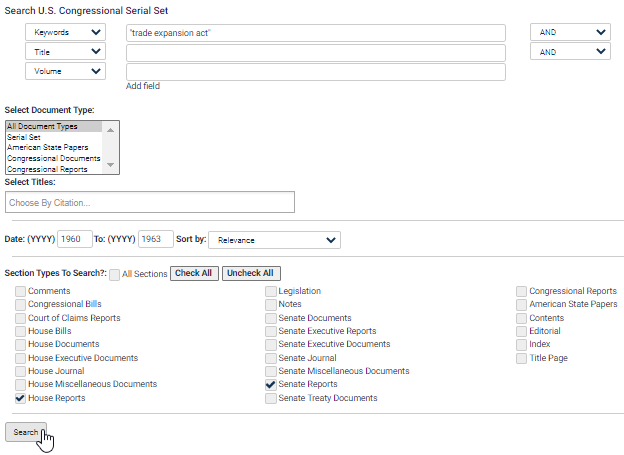Screen dimensions: 624x455
Task: Choose American State Papers document type
Action: [x=48, y=148]
